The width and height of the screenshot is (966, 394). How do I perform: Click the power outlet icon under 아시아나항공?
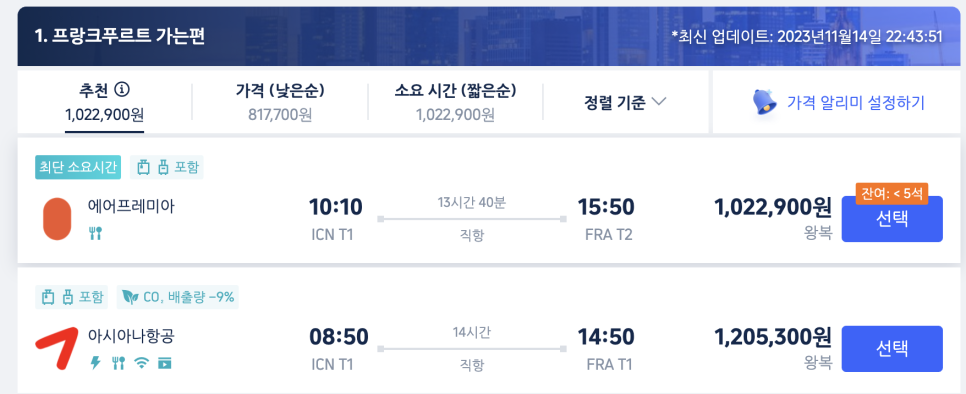tap(95, 363)
